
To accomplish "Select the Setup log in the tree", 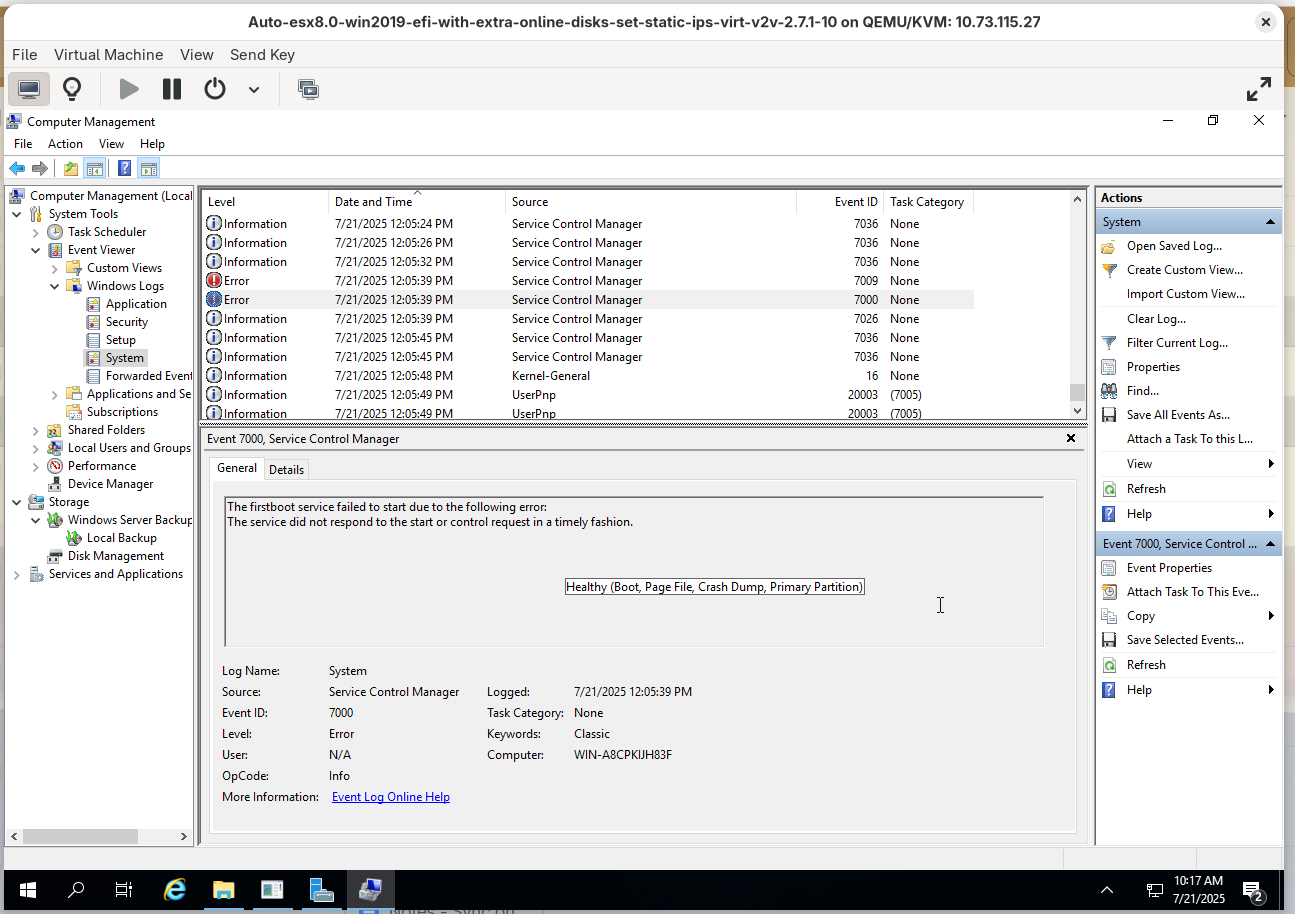I will pyautogui.click(x=121, y=340).
